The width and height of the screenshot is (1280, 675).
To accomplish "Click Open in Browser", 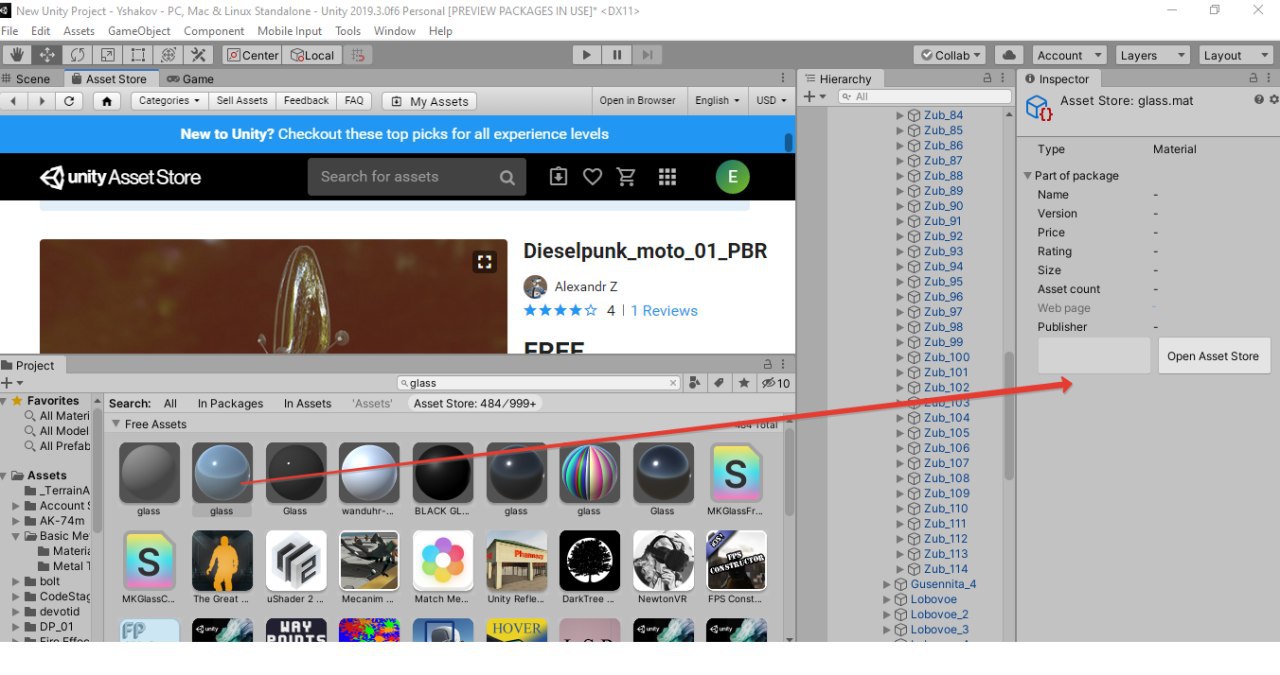I will 637,101.
